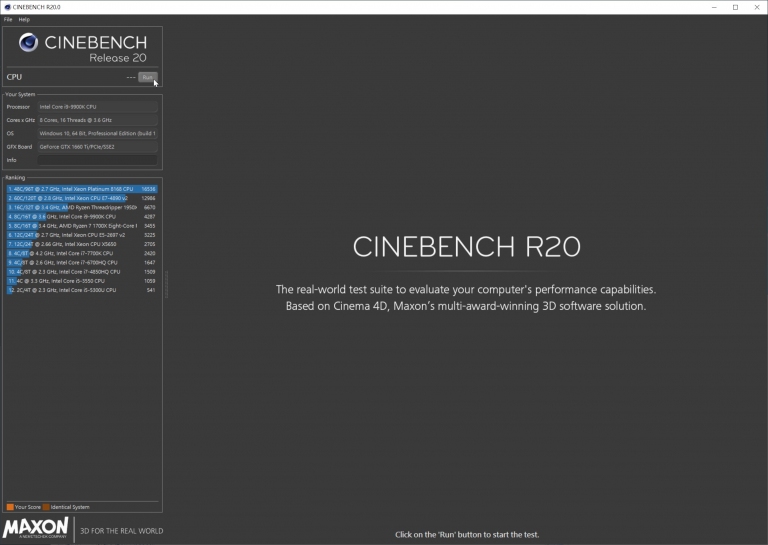Click the Cores x GHz value field
The height and width of the screenshot is (545, 768).
(97, 120)
